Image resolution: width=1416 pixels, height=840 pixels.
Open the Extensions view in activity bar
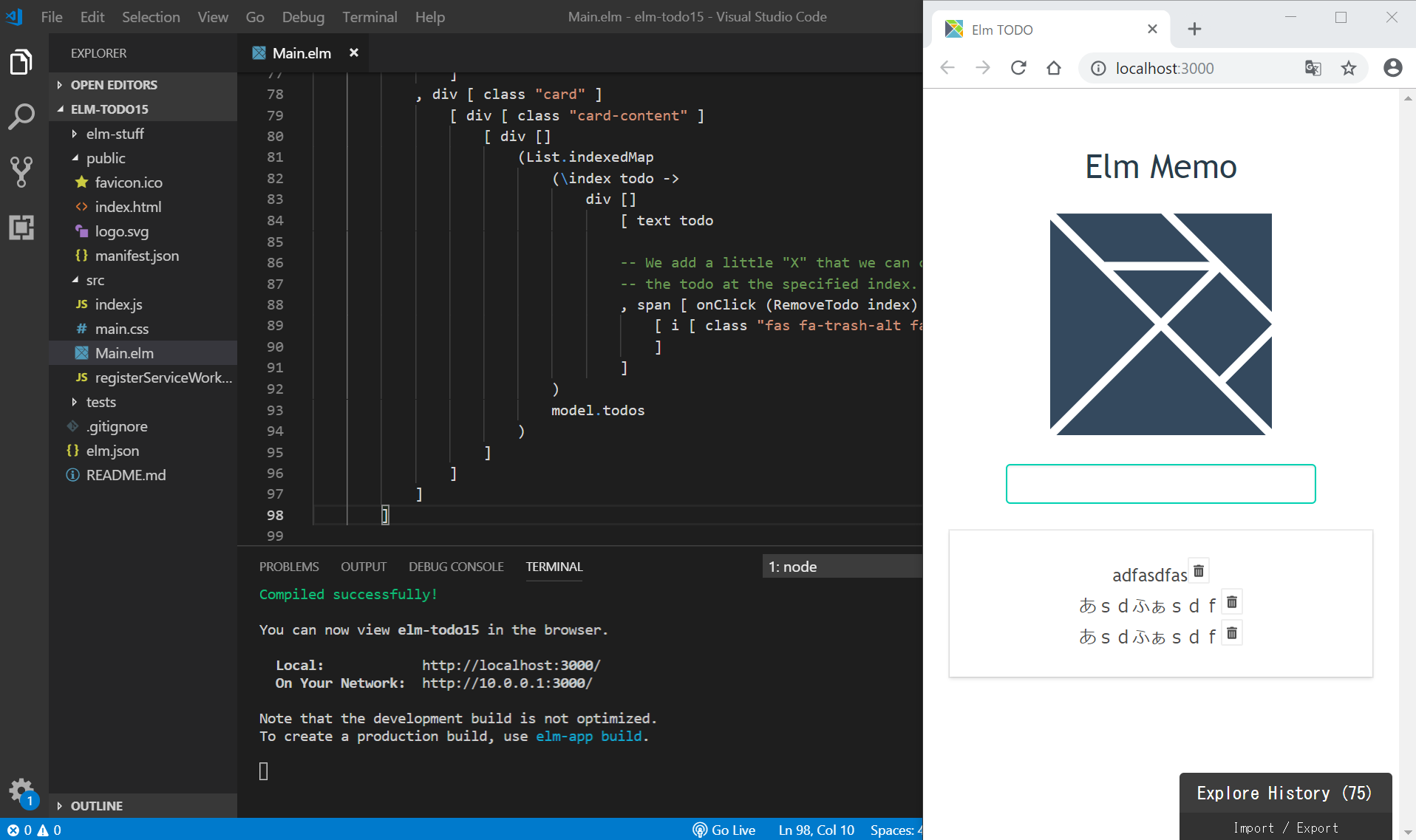(x=21, y=227)
